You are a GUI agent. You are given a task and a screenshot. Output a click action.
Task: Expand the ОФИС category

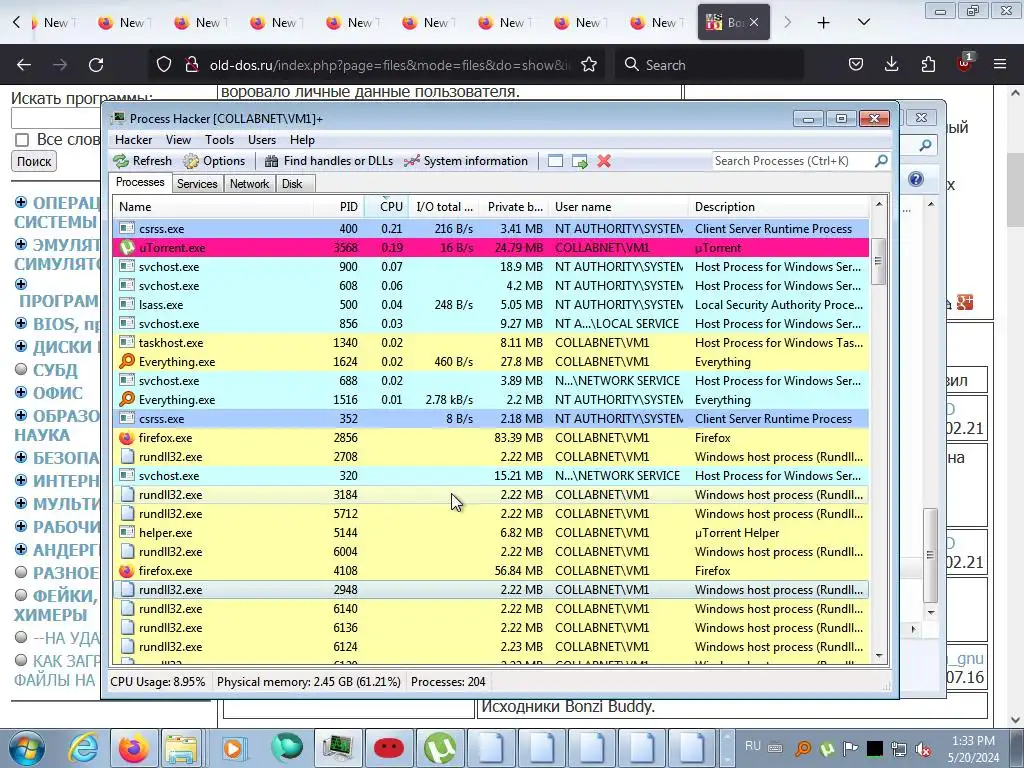pyautogui.click(x=21, y=392)
